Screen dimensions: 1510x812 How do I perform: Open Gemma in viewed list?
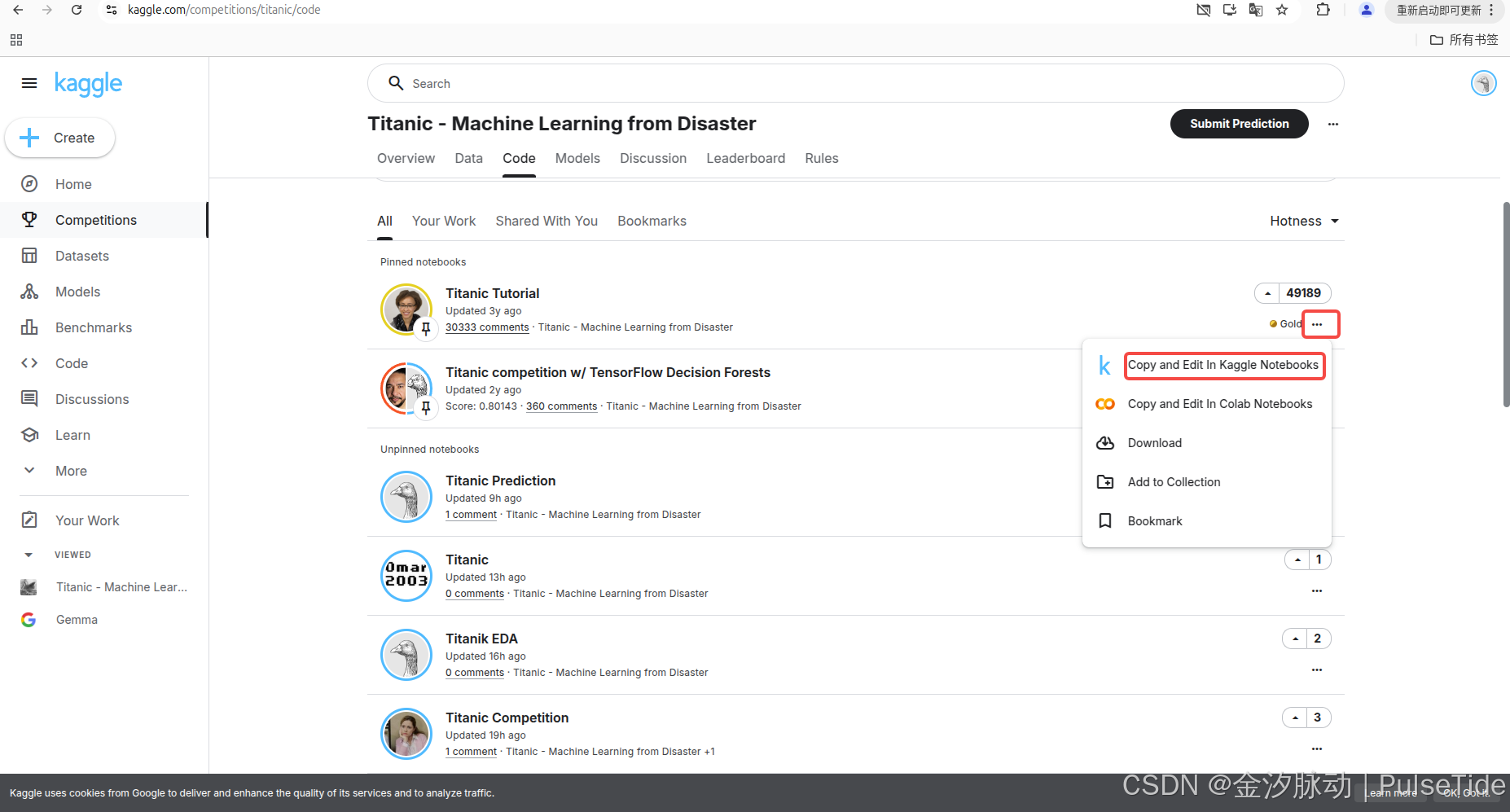pyautogui.click(x=77, y=620)
